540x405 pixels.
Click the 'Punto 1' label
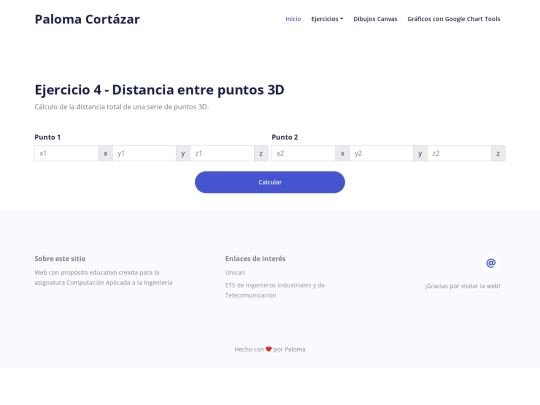click(x=48, y=137)
